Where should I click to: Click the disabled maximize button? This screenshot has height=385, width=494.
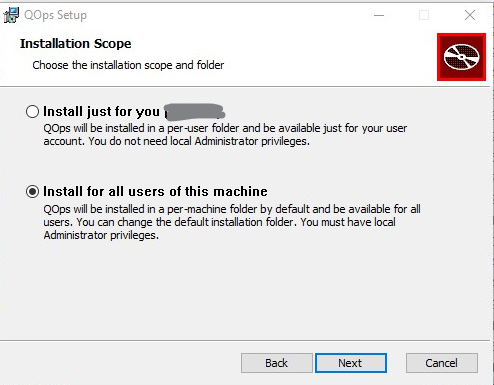pos(424,15)
